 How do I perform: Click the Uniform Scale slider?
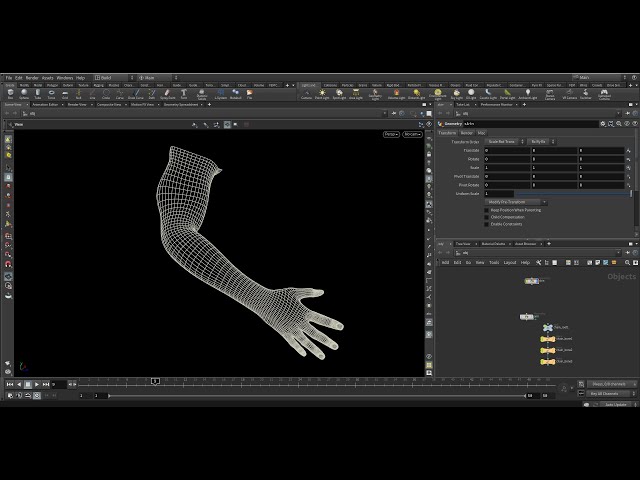(x=573, y=193)
